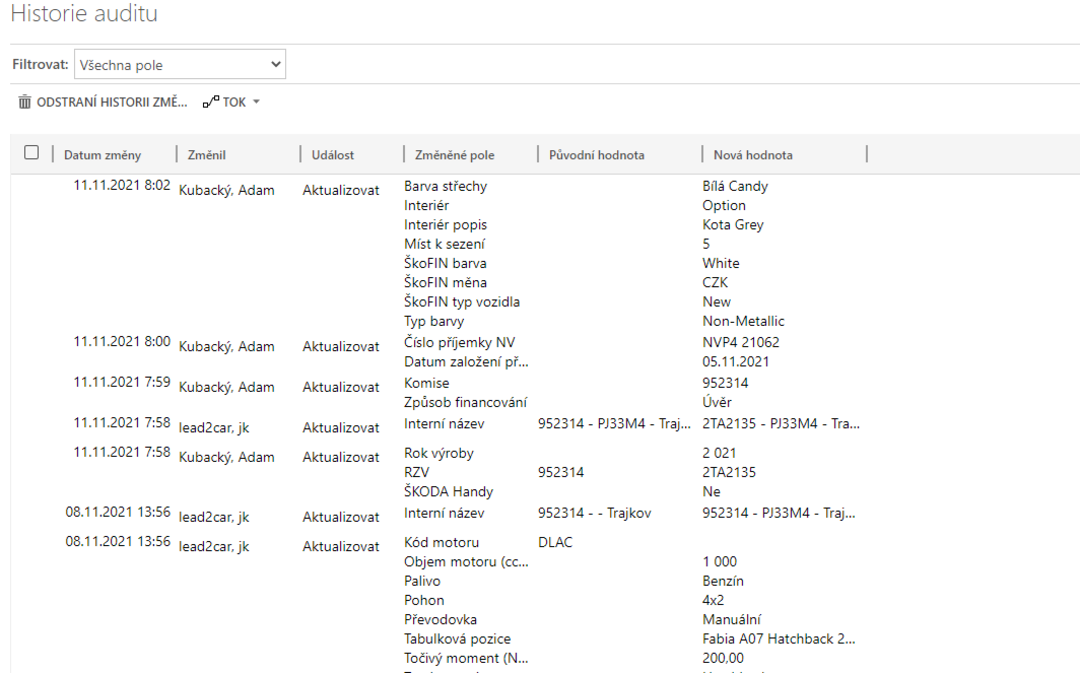Click the trash icon for deleting change history
Viewport: 1080px width, 673px height.
pyautogui.click(x=25, y=102)
